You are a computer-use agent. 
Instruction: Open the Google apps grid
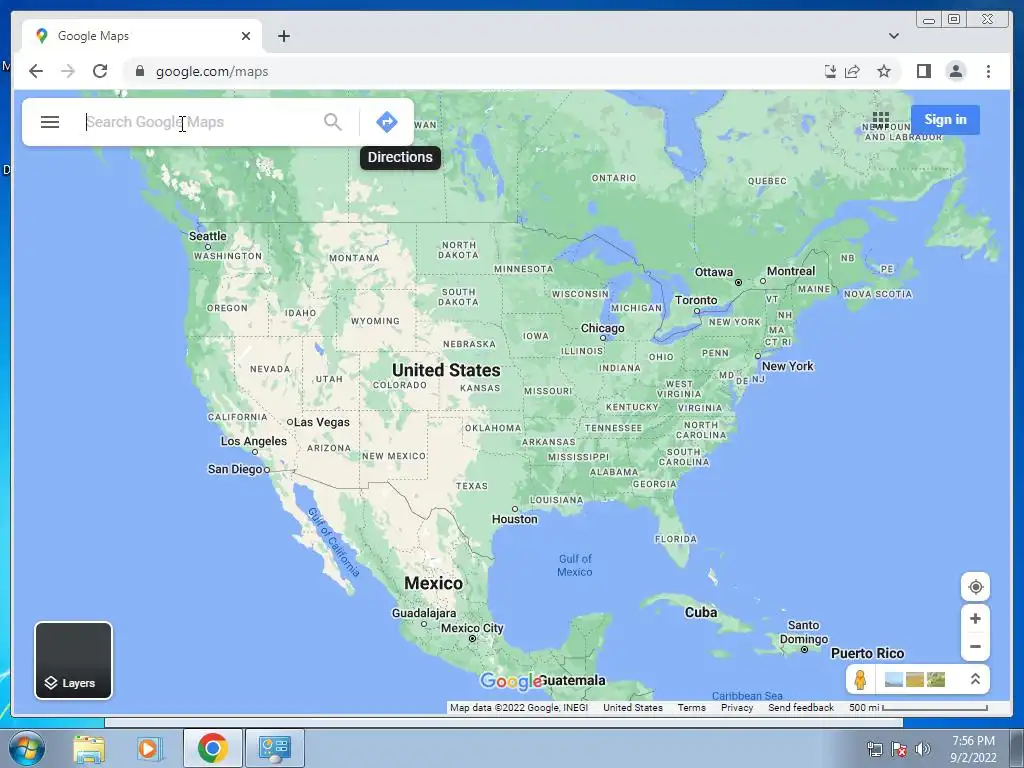click(x=880, y=120)
